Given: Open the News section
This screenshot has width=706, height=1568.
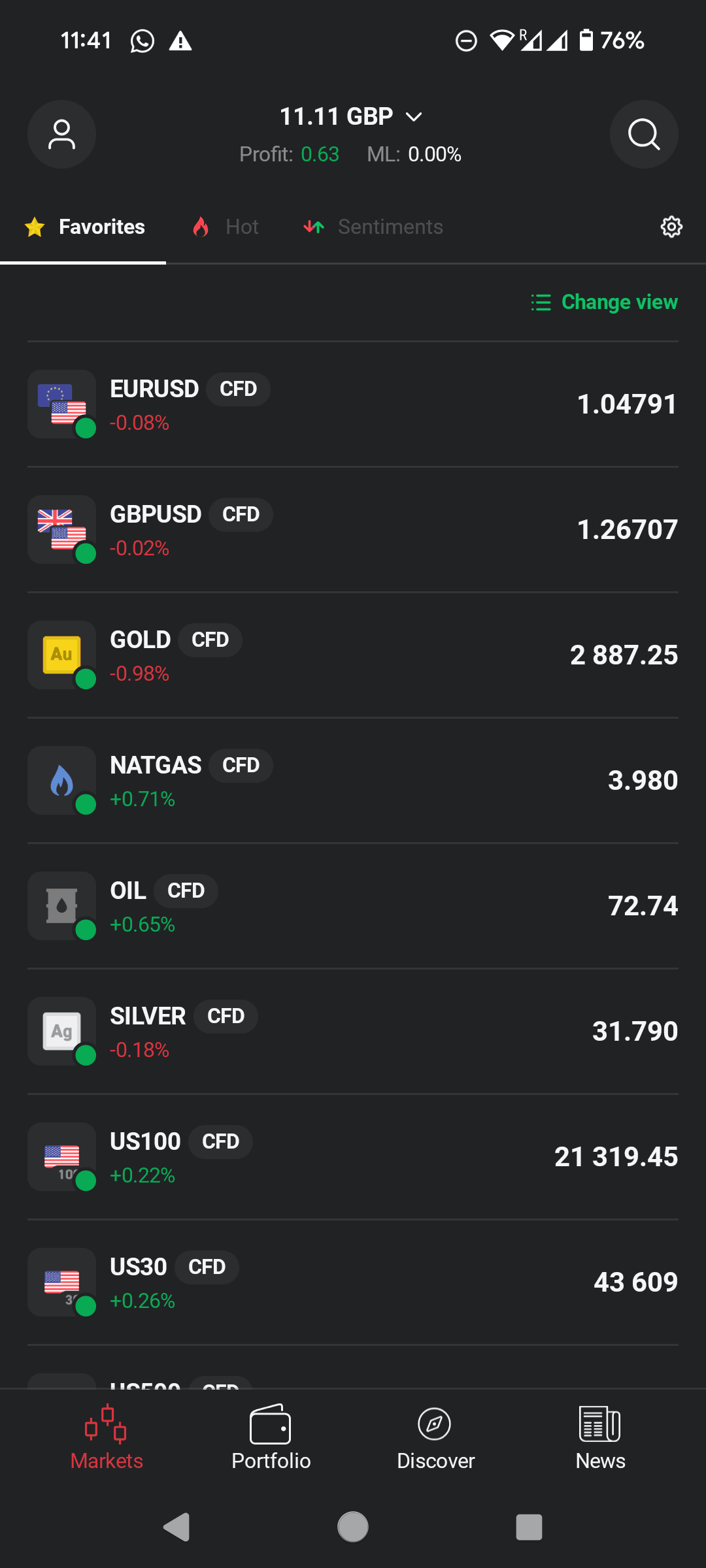Looking at the screenshot, I should point(600,1437).
